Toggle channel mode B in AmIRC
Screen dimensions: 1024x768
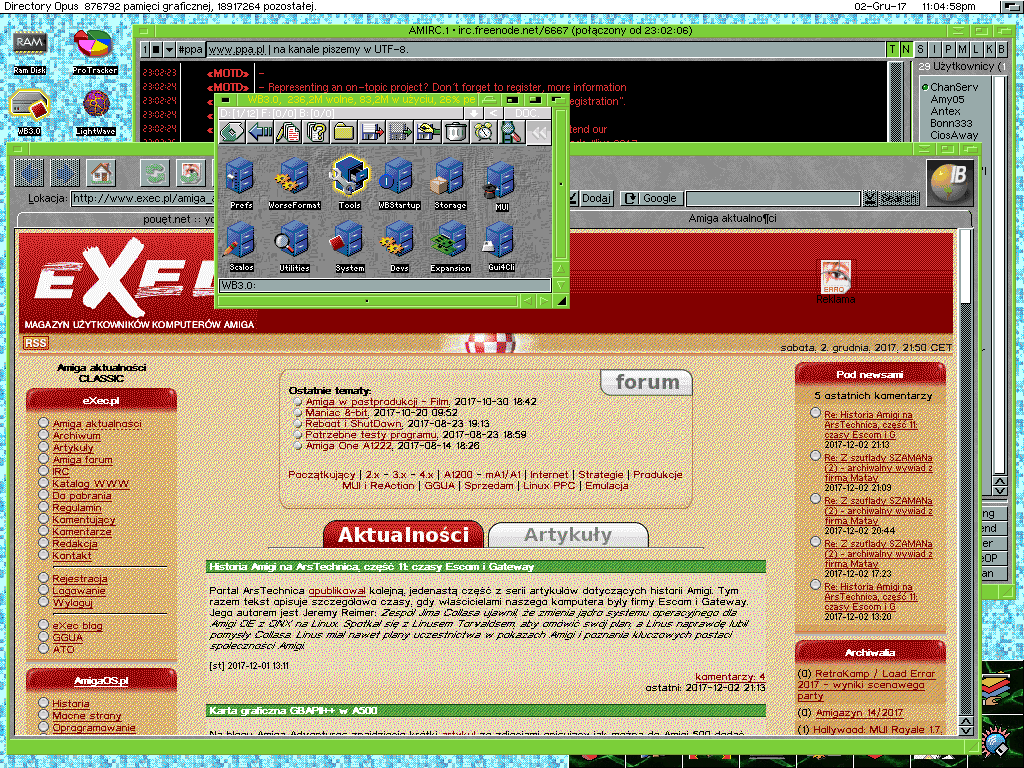coord(1001,50)
